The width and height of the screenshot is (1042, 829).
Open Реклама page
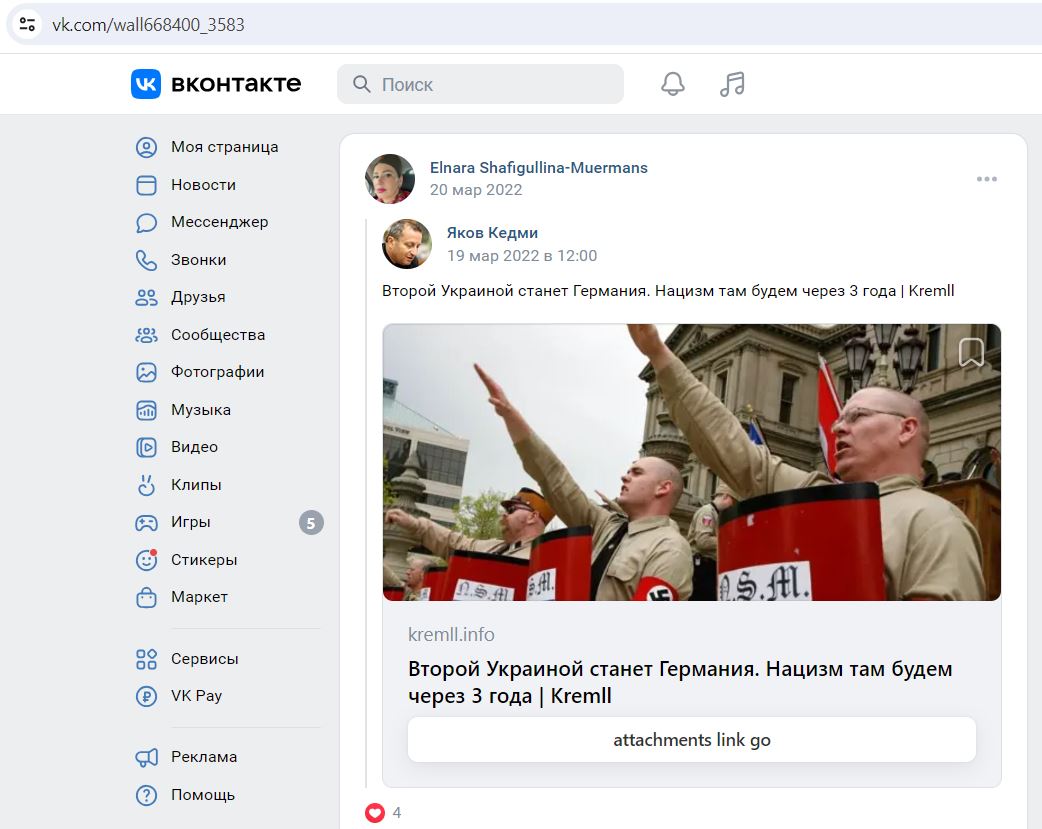coord(204,757)
